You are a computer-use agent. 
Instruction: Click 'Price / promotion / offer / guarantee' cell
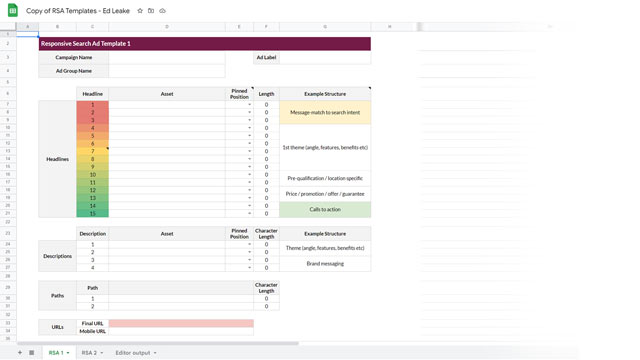(x=325, y=194)
